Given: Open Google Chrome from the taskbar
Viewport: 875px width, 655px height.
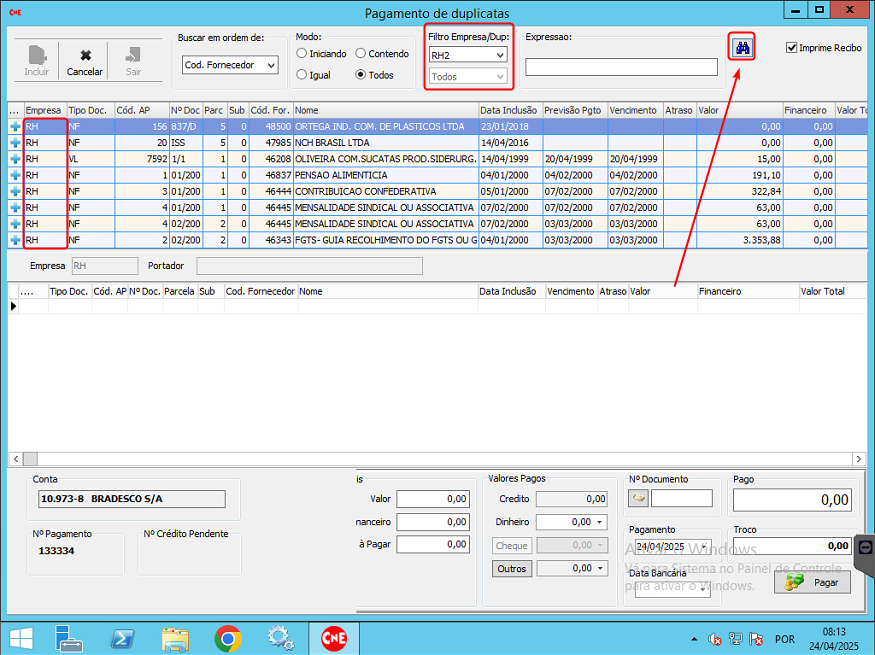Looking at the screenshot, I should pyautogui.click(x=228, y=638).
